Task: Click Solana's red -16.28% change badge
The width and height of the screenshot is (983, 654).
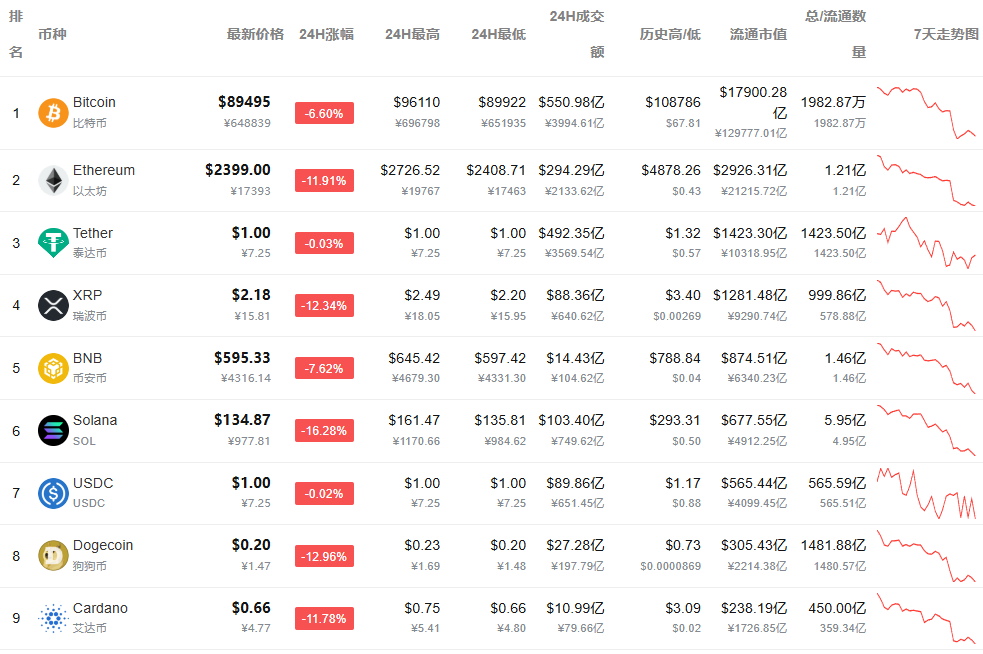Action: pyautogui.click(x=324, y=430)
